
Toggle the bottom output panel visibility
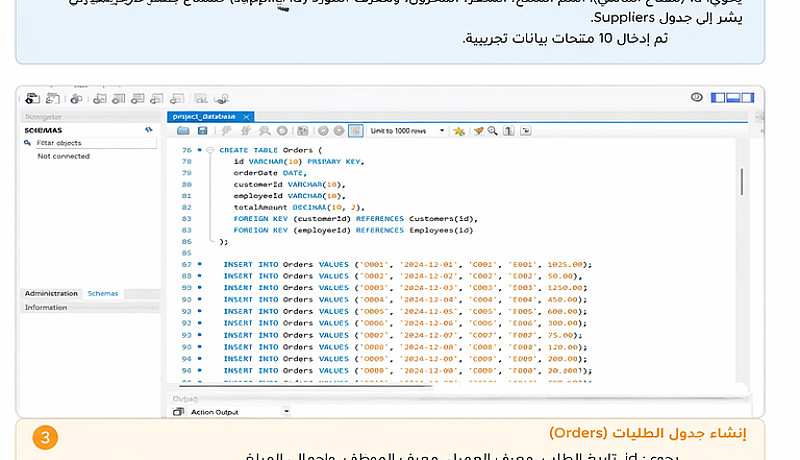[733, 97]
